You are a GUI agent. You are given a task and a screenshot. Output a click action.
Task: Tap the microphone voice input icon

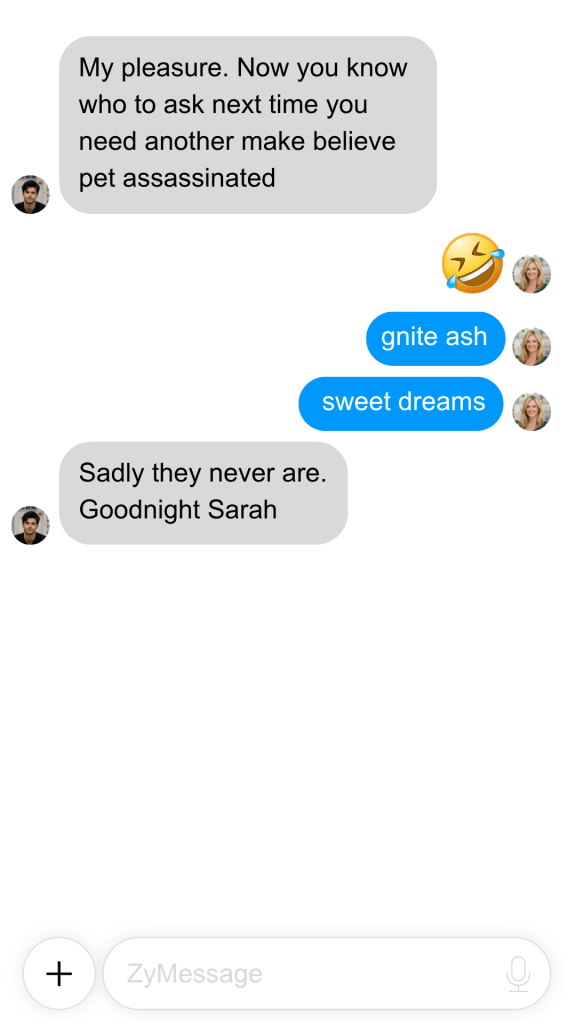tap(518, 974)
